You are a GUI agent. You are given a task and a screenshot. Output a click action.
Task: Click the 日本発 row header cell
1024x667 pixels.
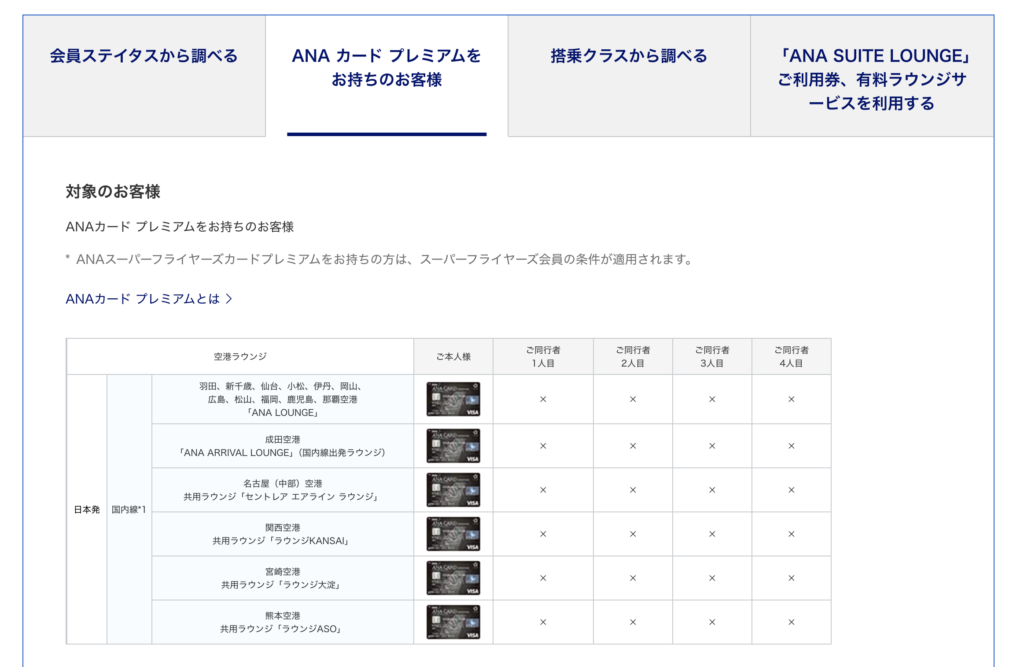(x=86, y=509)
